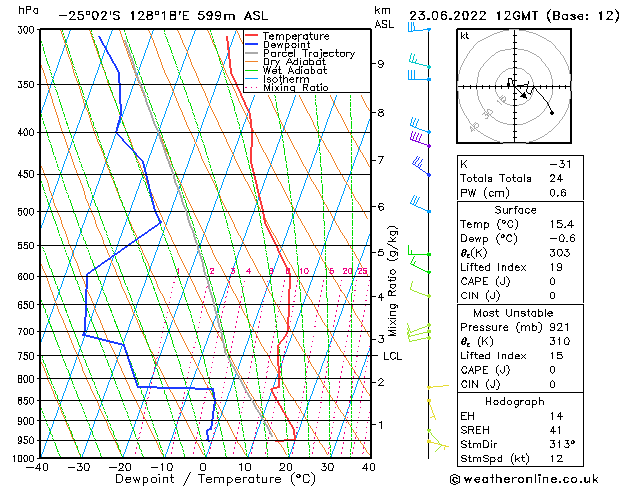Click the surface theta-e value '303'

(x=560, y=253)
